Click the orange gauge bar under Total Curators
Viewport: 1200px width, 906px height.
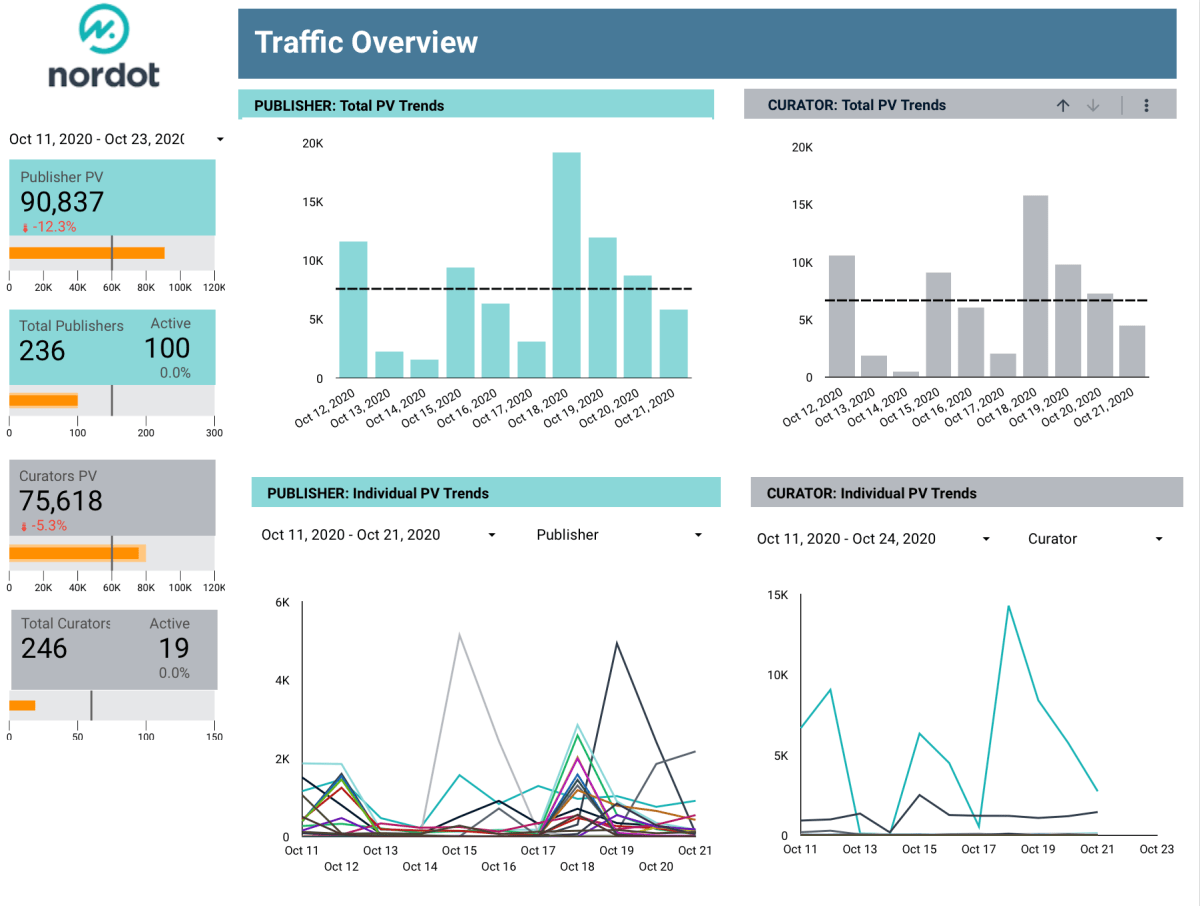(22, 707)
